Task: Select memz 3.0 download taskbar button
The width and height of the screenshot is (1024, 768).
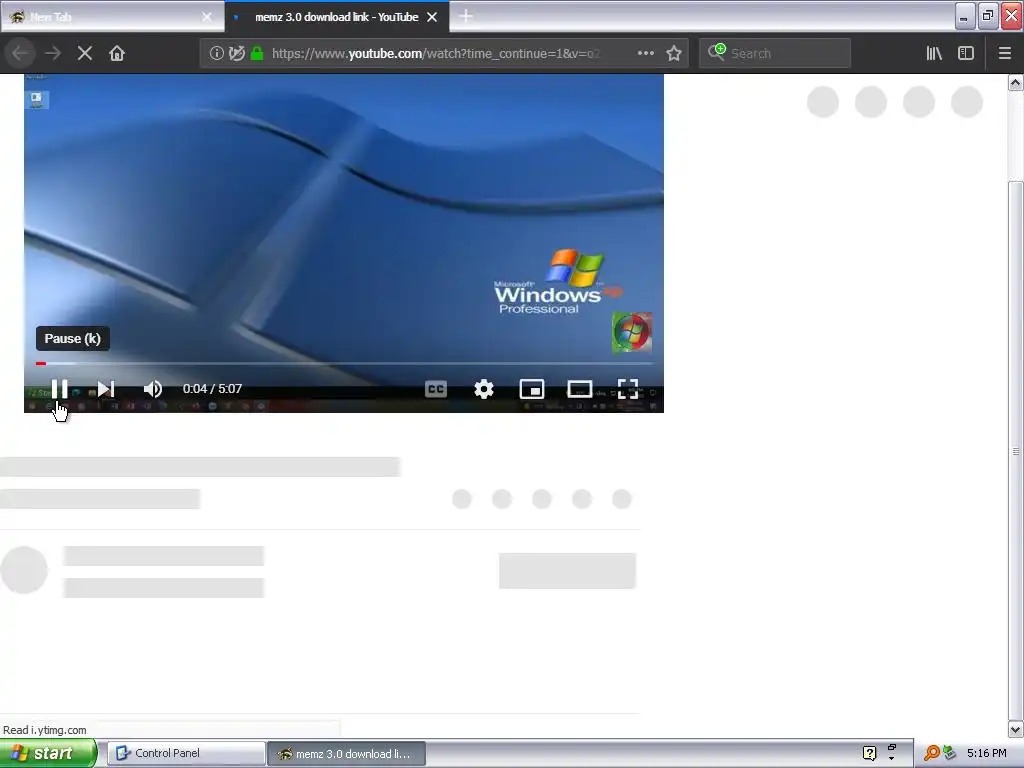Action: point(346,753)
